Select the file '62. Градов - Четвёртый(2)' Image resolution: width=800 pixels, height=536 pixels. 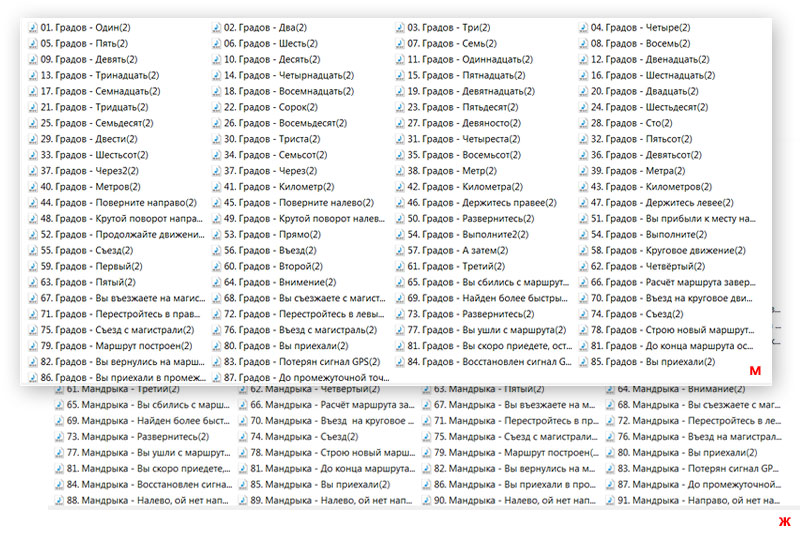642,266
